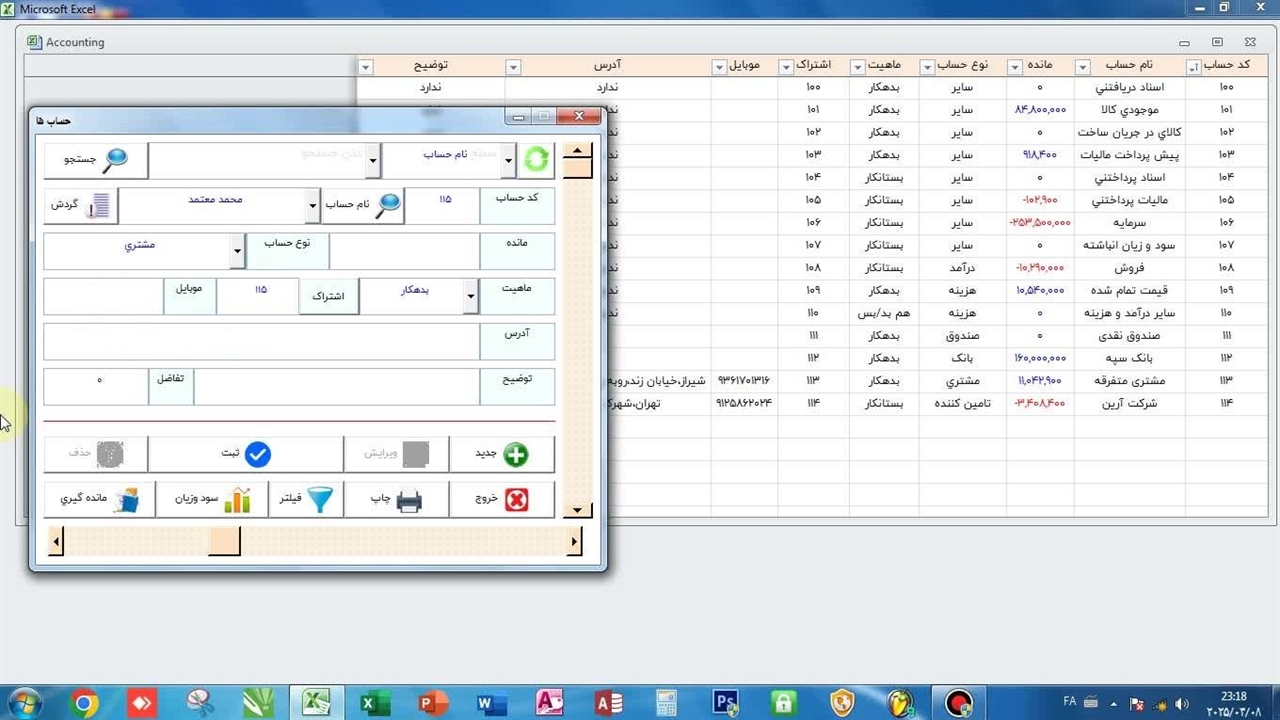Click into the آدرس address field
The height and width of the screenshot is (720, 1280).
tap(262, 342)
